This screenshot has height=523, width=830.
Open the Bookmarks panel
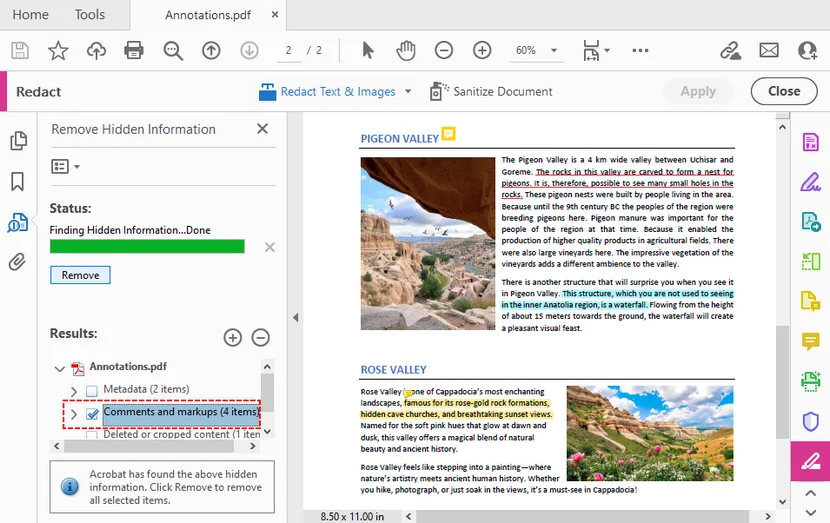pos(17,182)
